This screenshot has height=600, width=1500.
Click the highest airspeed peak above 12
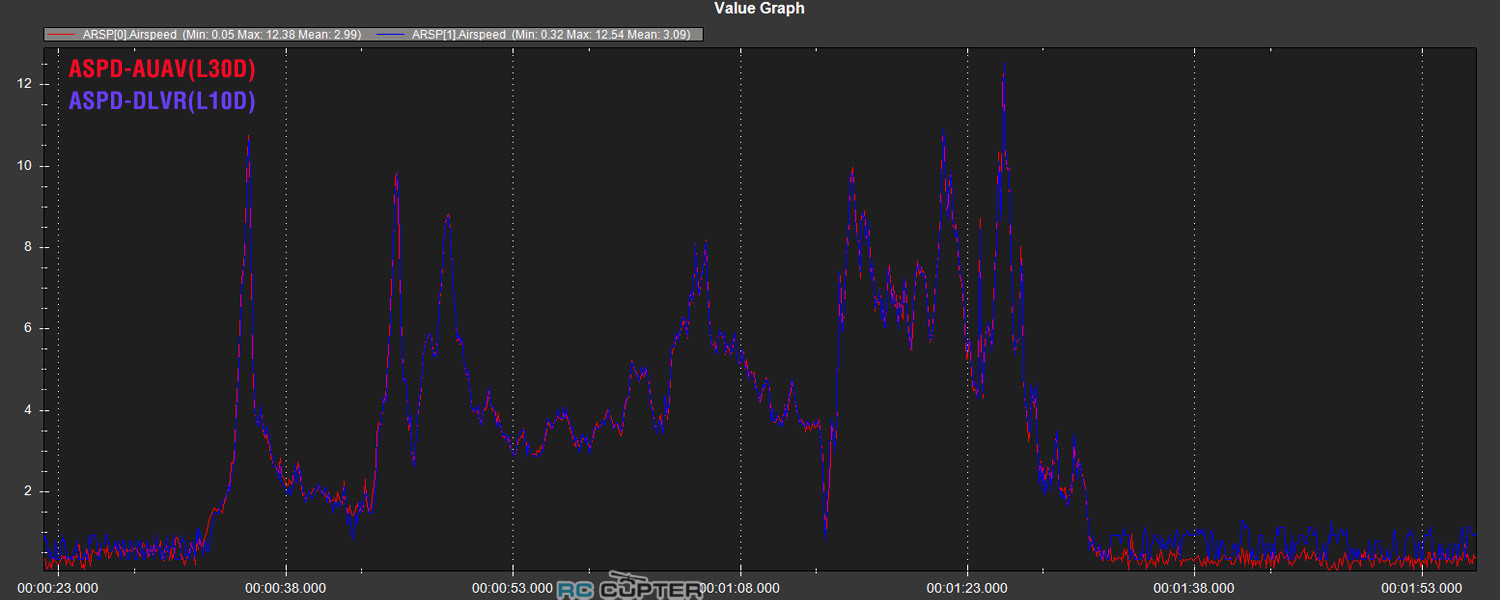pyautogui.click(x=1003, y=66)
